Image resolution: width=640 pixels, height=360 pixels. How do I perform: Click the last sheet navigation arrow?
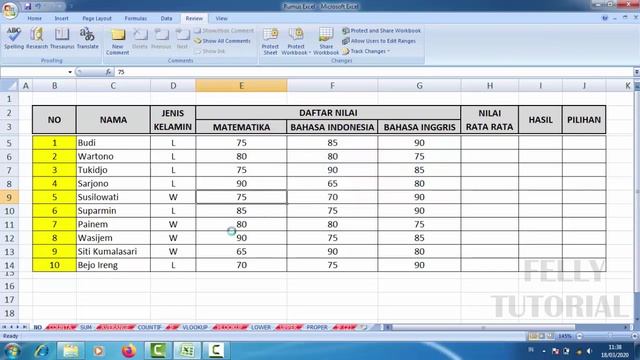(24, 327)
